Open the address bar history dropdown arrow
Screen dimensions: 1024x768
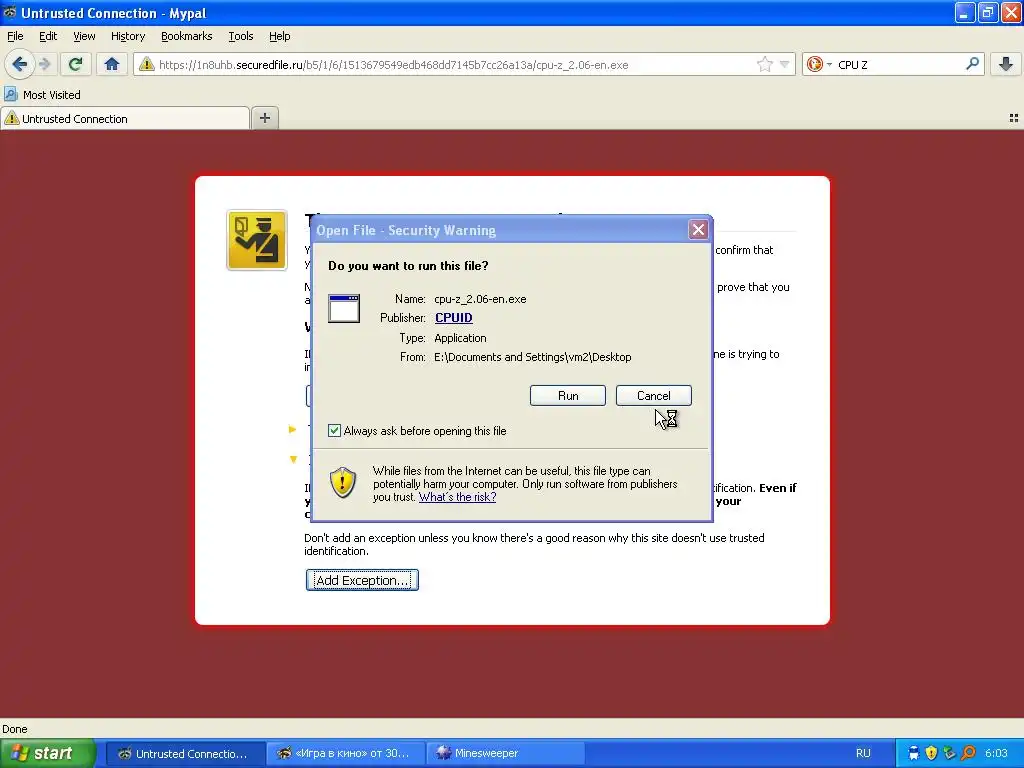click(x=784, y=64)
